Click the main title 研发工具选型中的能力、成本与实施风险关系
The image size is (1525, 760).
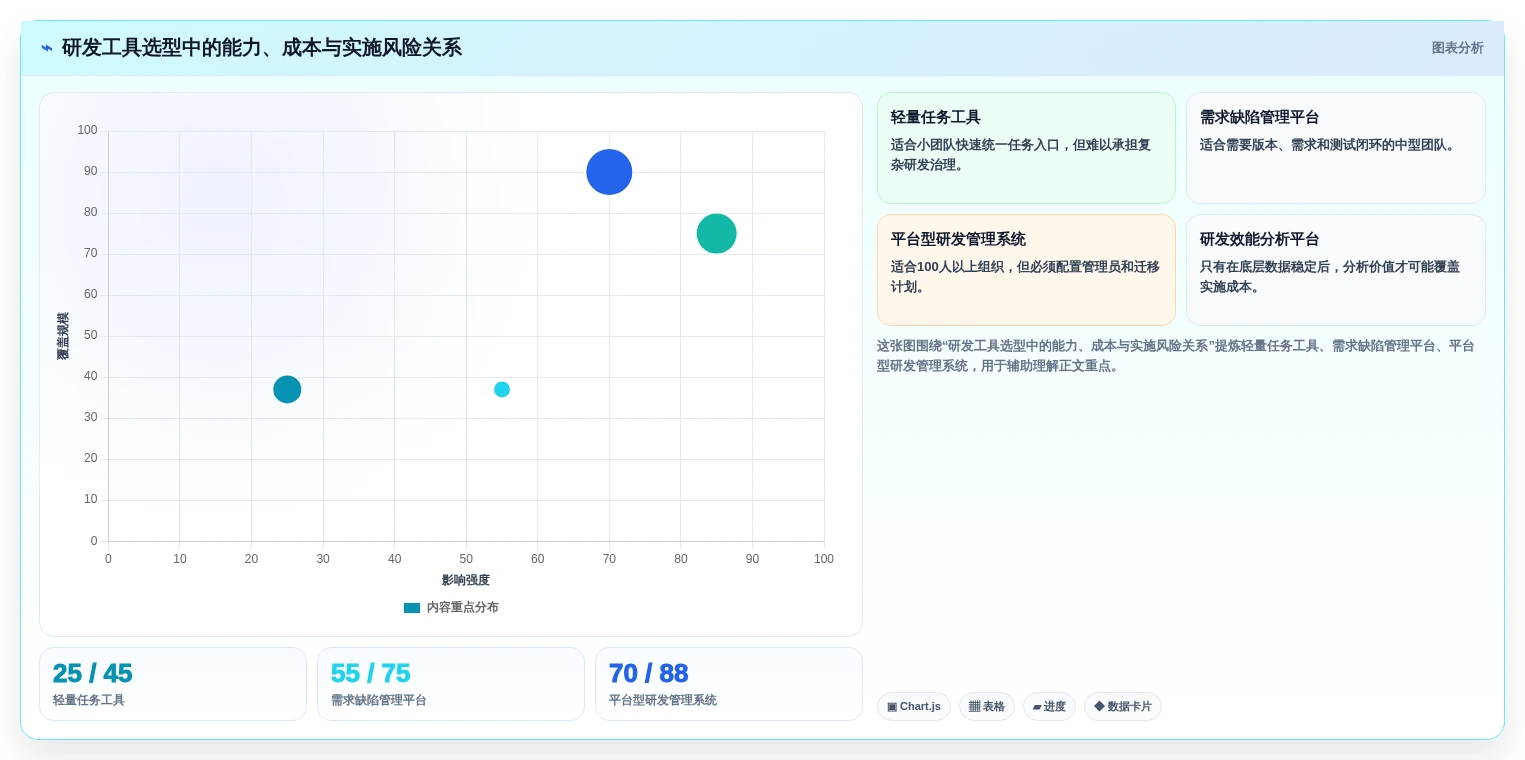[x=262, y=48]
